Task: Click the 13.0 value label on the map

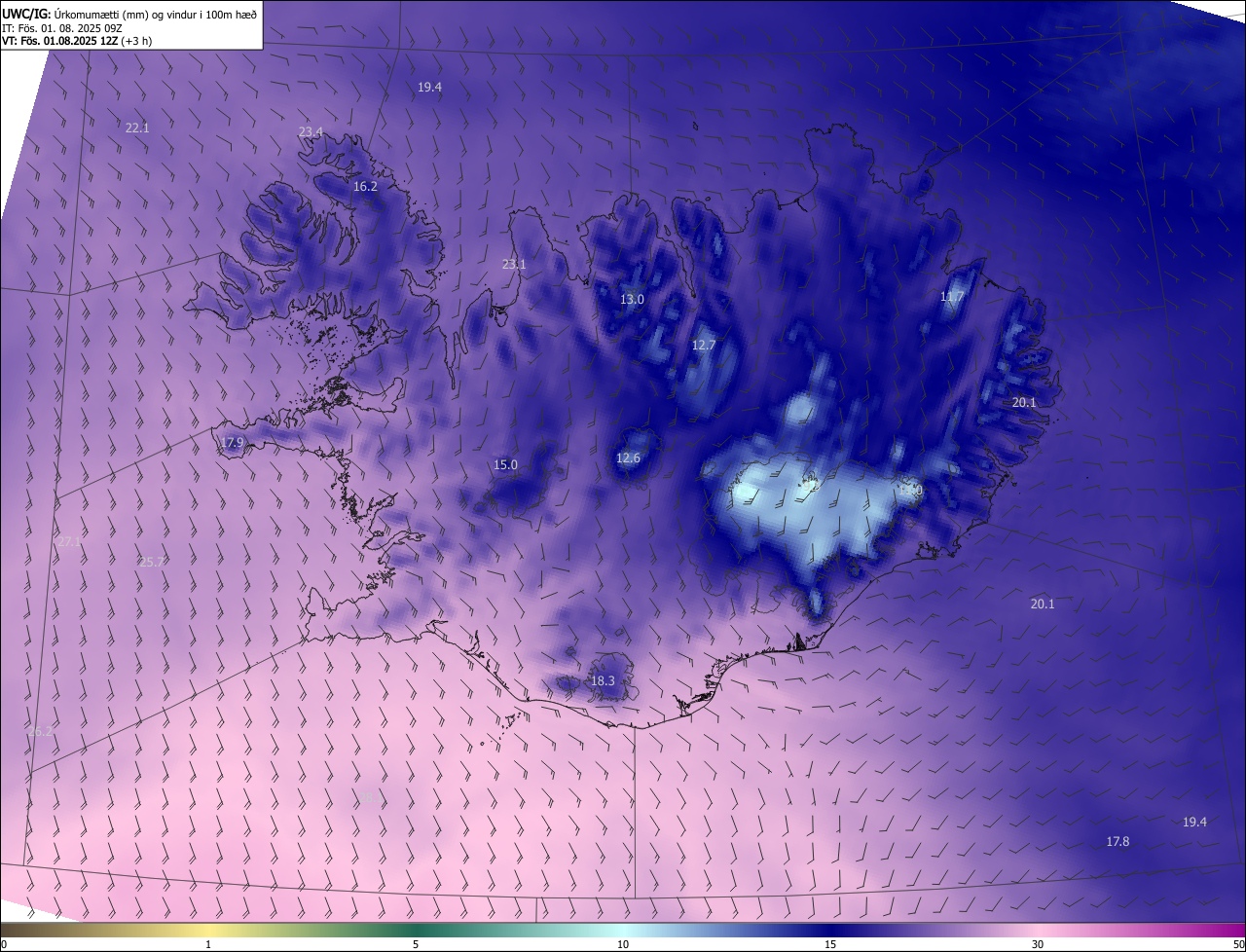Action: click(x=632, y=299)
